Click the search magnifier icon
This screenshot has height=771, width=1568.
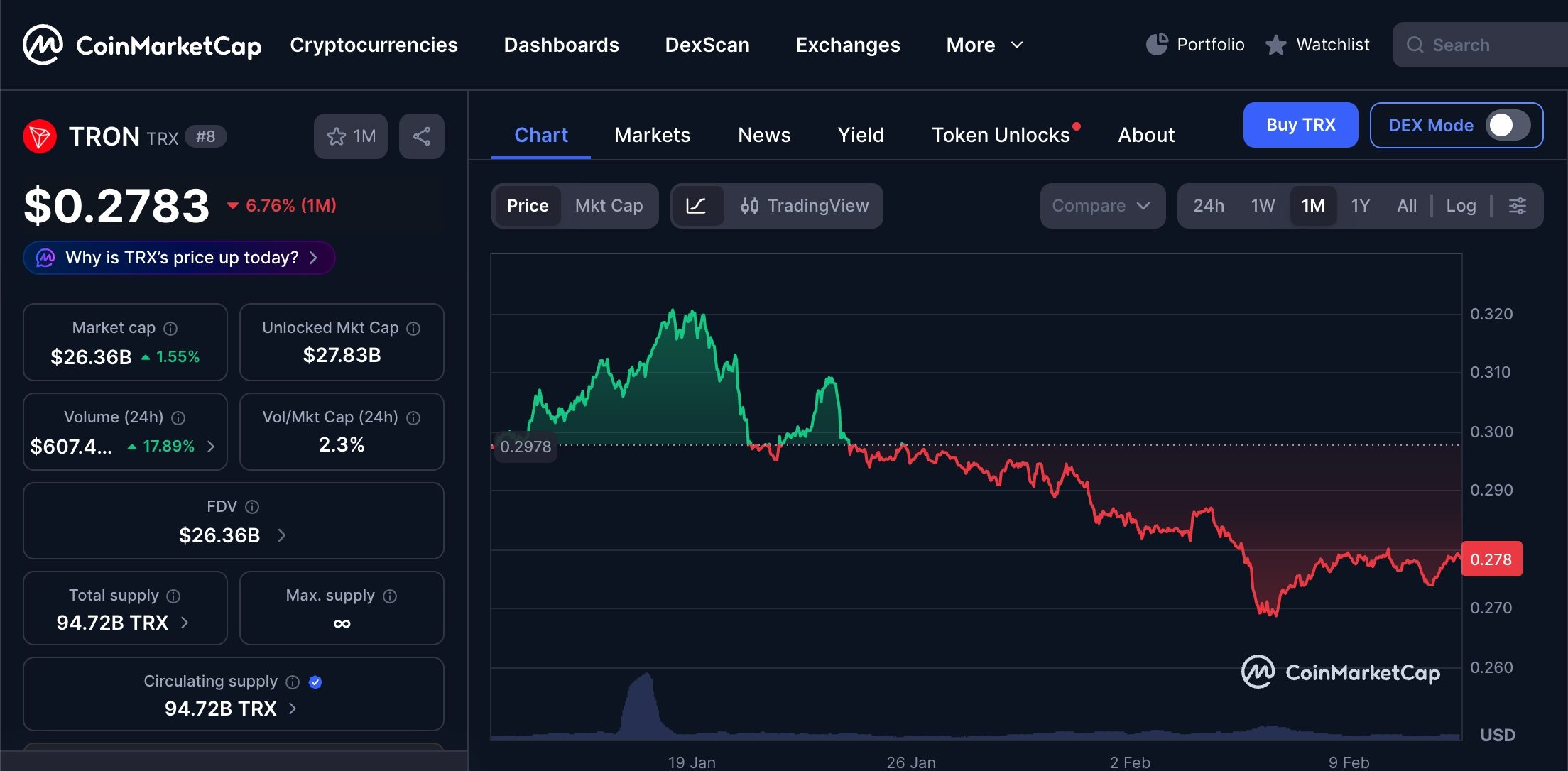point(1415,45)
